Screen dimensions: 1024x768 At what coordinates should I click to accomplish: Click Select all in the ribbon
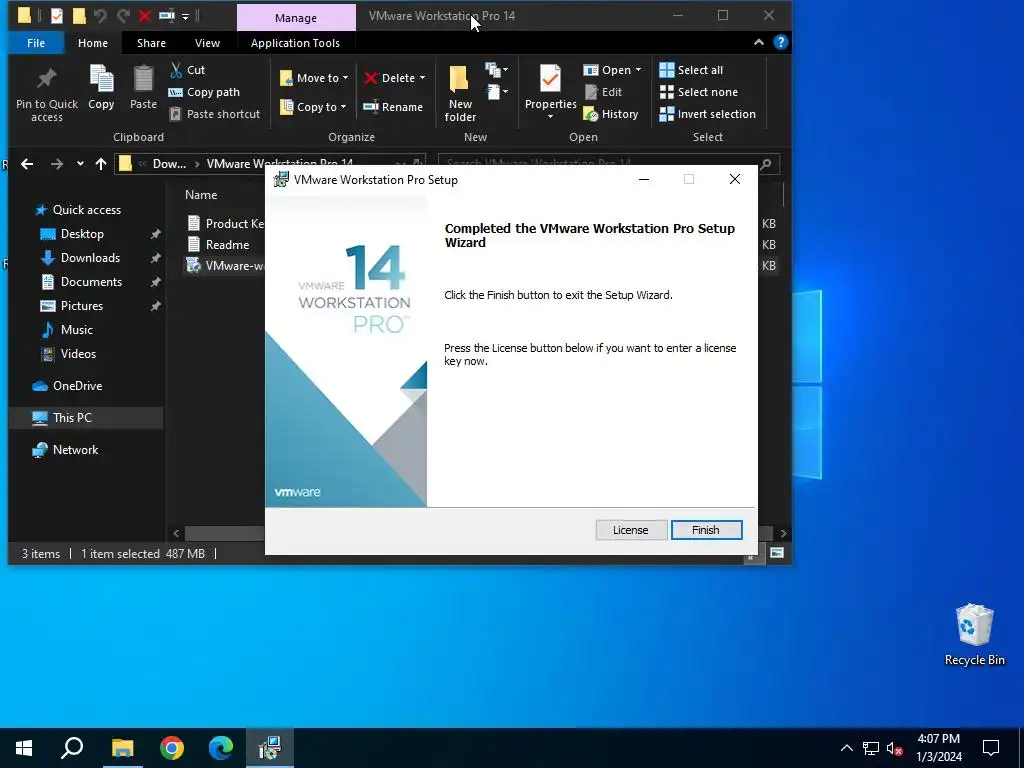[x=691, y=70]
